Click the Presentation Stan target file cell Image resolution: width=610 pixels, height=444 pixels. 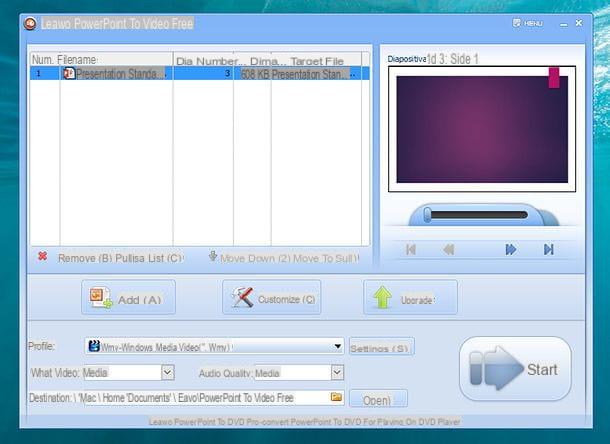(x=313, y=74)
